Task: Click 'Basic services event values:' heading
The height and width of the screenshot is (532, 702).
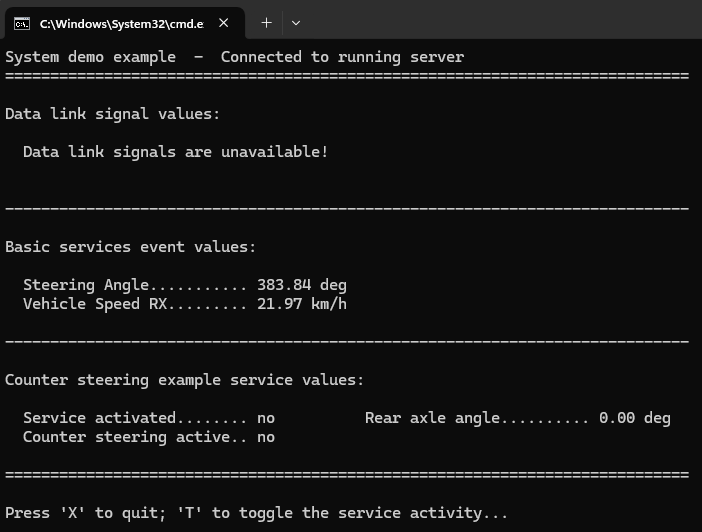Action: (130, 247)
